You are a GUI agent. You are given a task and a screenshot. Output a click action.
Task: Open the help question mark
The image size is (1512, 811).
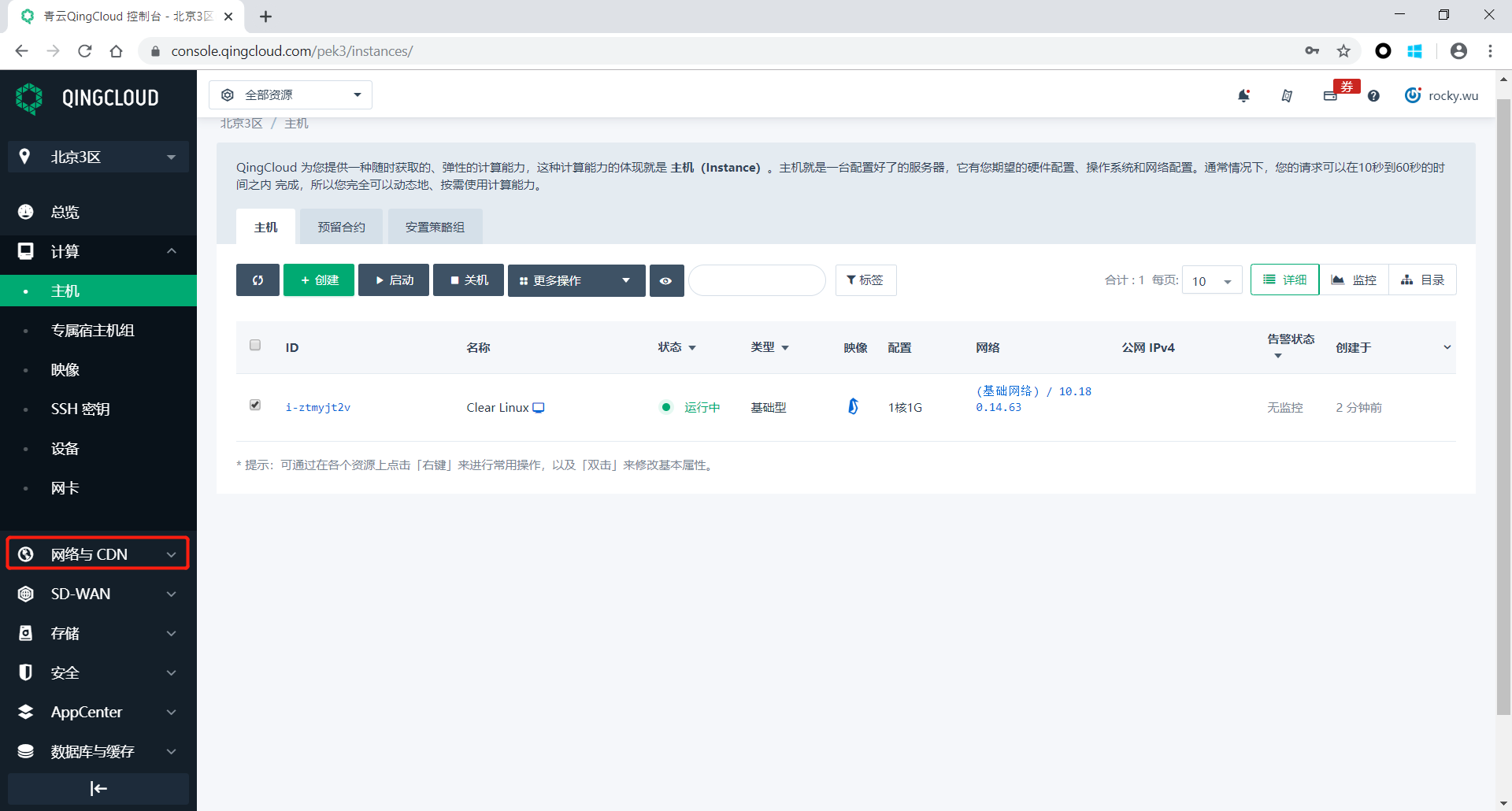tap(1373, 95)
